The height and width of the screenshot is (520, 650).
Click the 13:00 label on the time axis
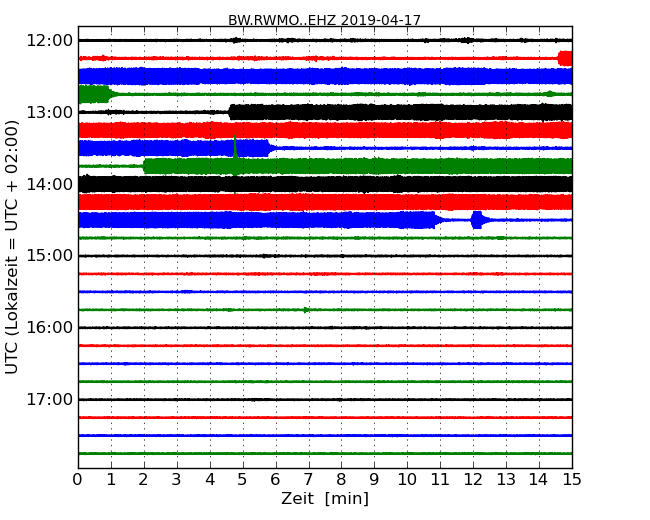pos(49,112)
